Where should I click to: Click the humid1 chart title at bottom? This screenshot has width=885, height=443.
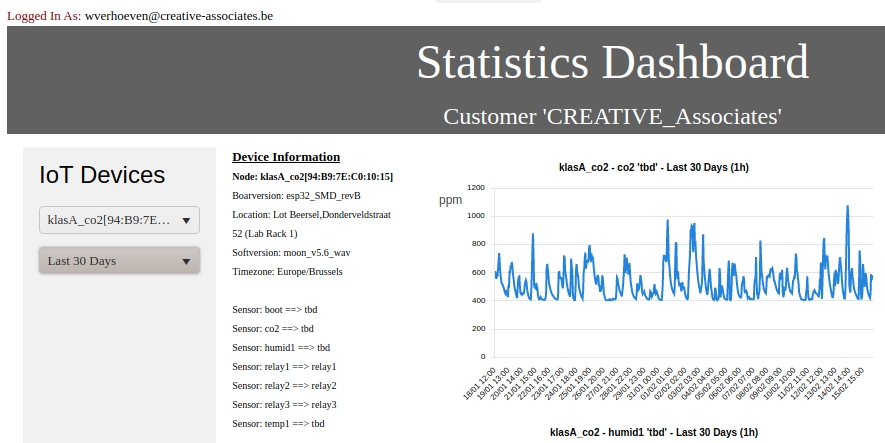(654, 433)
